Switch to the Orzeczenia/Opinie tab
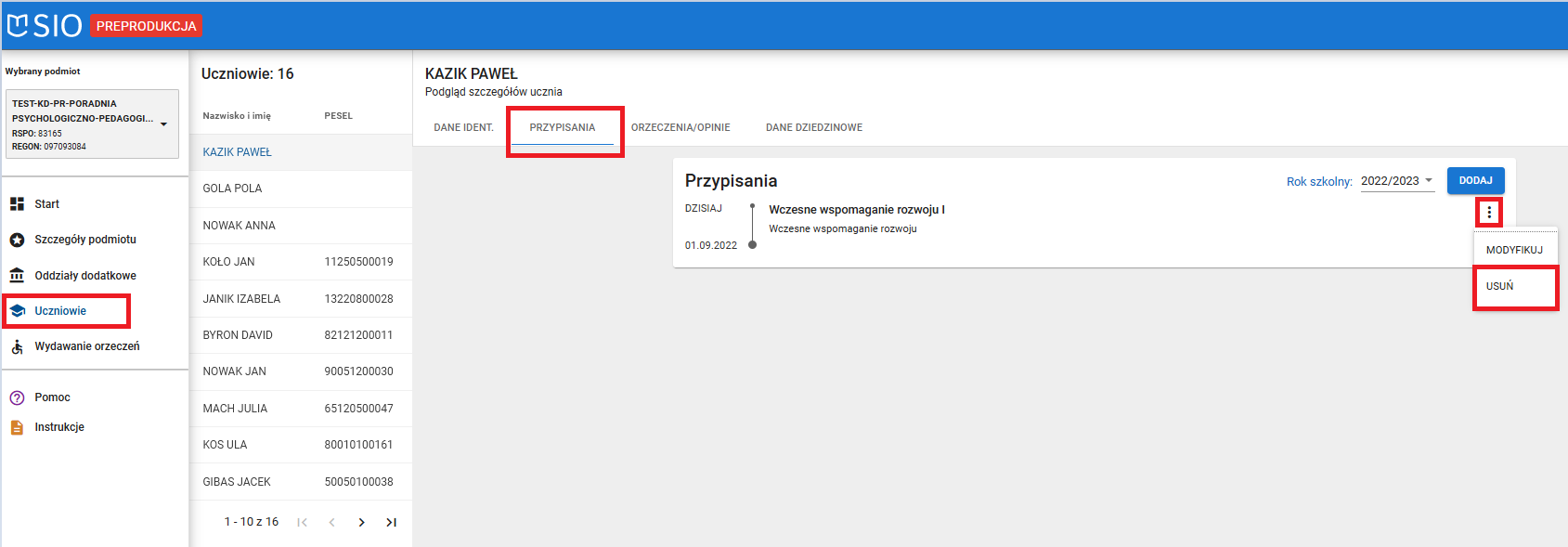The height and width of the screenshot is (547, 1568). click(x=680, y=127)
